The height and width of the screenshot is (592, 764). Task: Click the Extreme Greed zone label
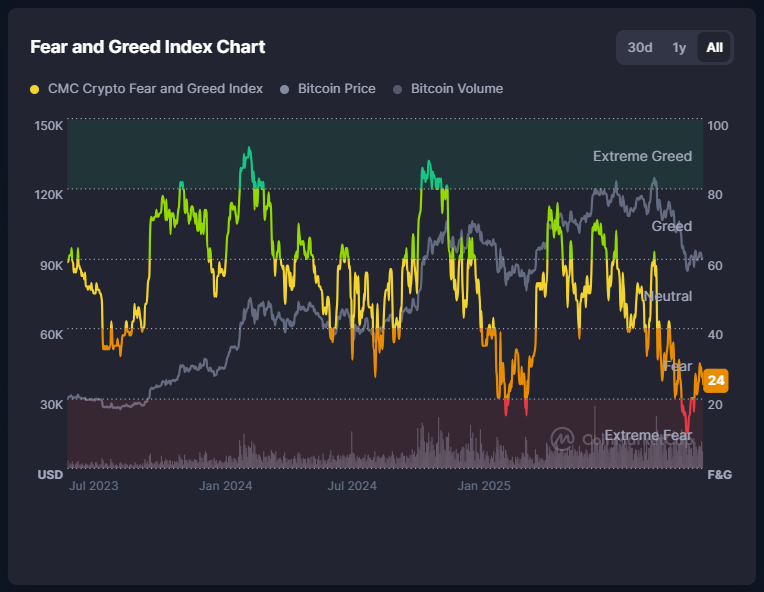coord(642,156)
